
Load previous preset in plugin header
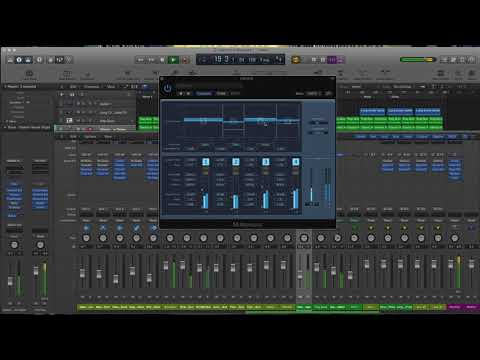click(181, 94)
